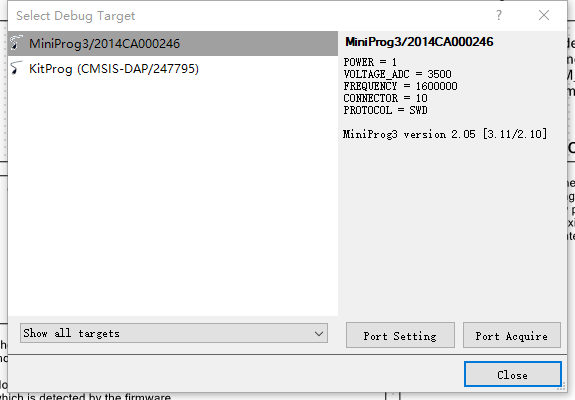
Task: Click the KitProg programmer icon in list
Action: (x=16, y=68)
